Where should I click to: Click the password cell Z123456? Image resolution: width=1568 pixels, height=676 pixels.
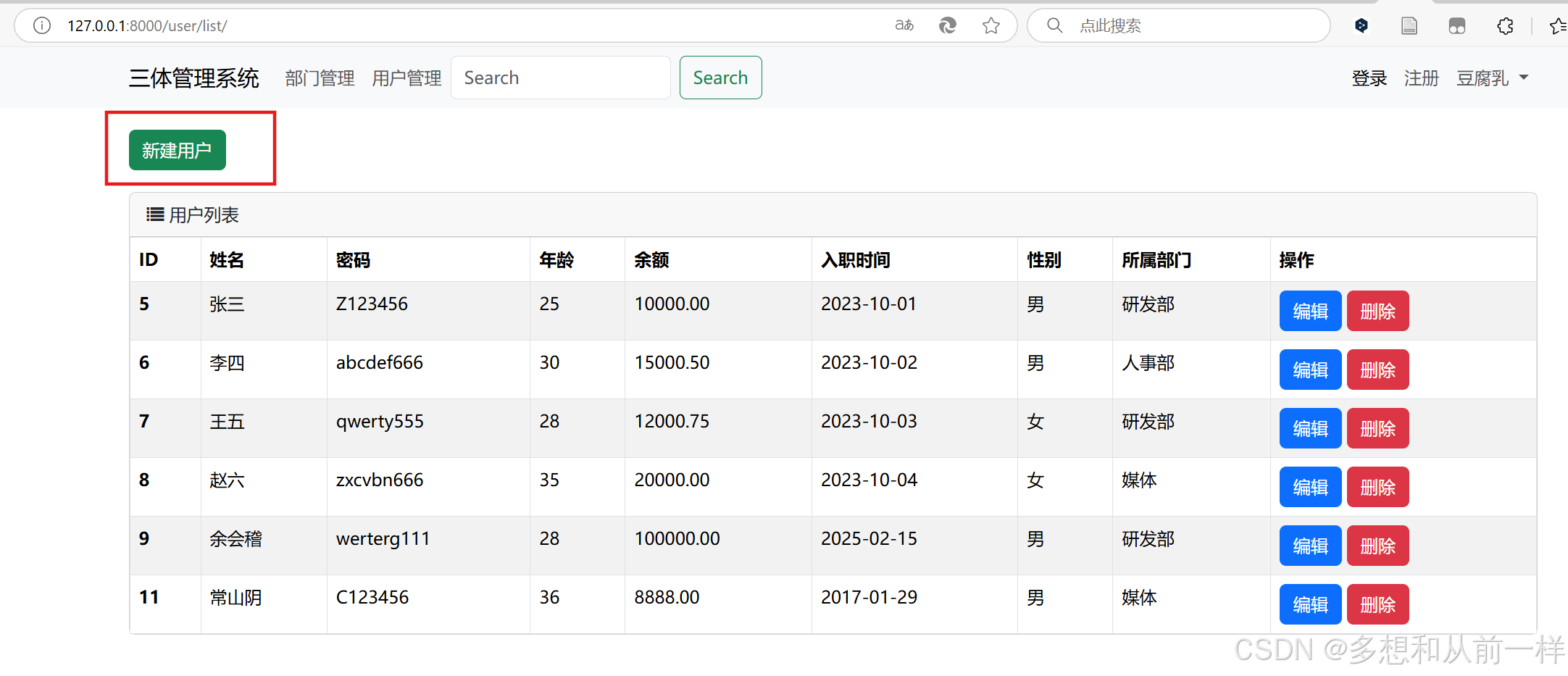tap(372, 304)
